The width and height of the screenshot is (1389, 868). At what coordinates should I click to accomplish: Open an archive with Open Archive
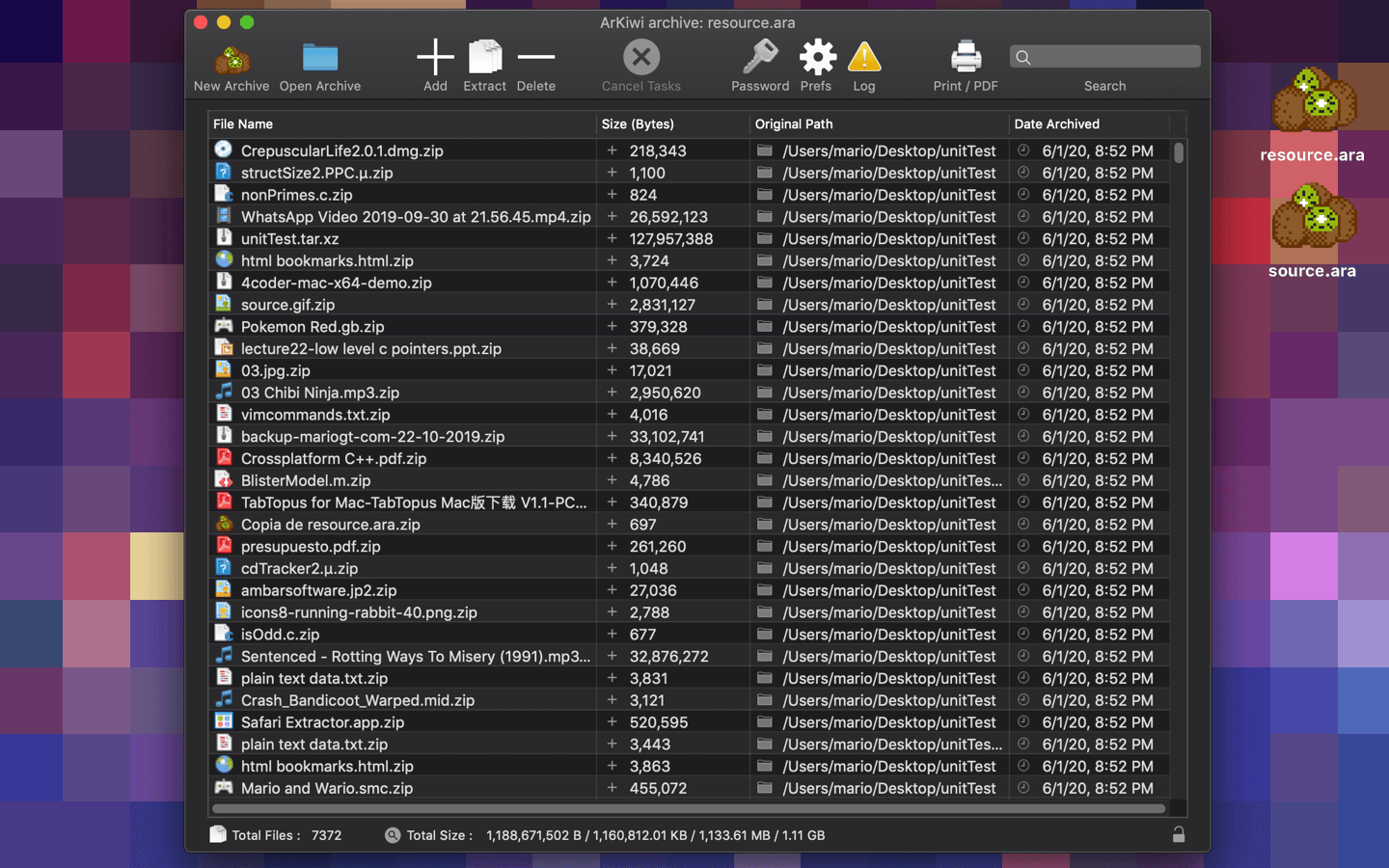pyautogui.click(x=320, y=60)
